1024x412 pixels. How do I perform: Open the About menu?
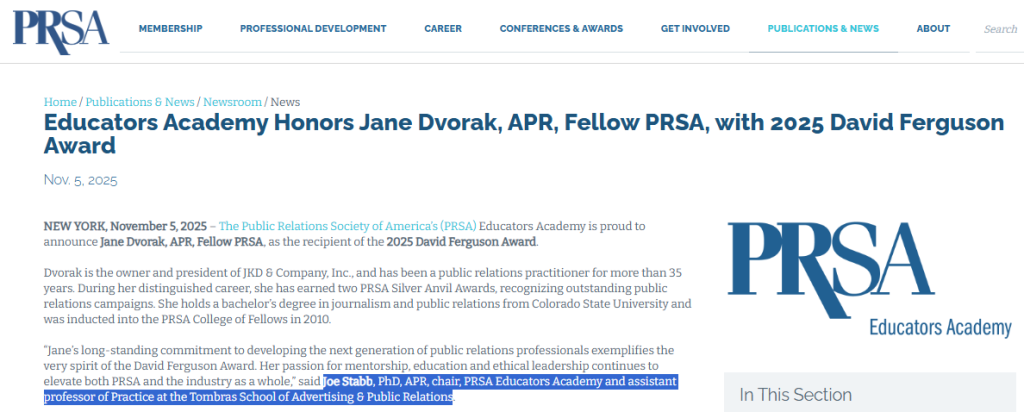point(933,29)
